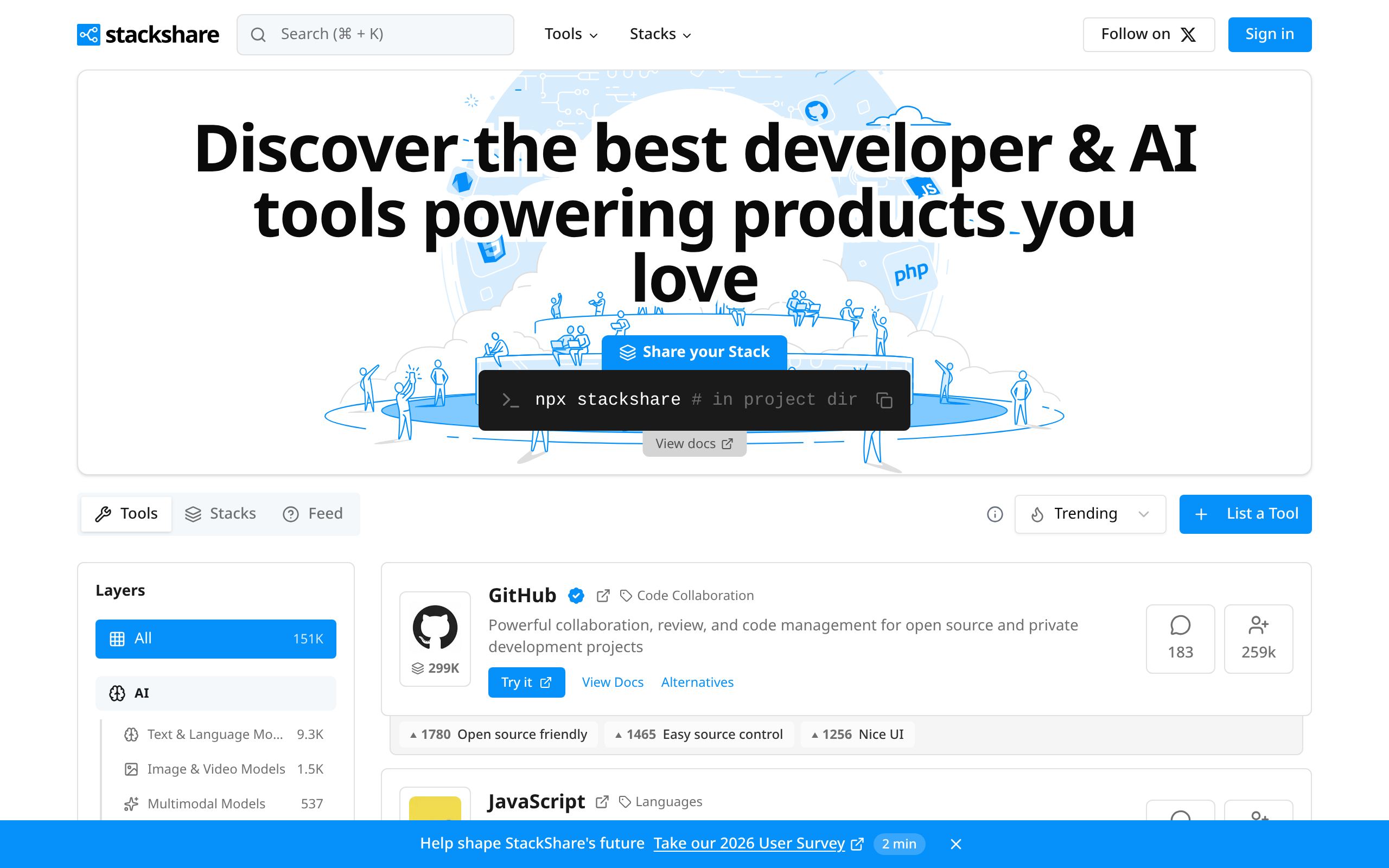Click Share your Stack button
The image size is (1389, 868).
pyautogui.click(x=694, y=352)
